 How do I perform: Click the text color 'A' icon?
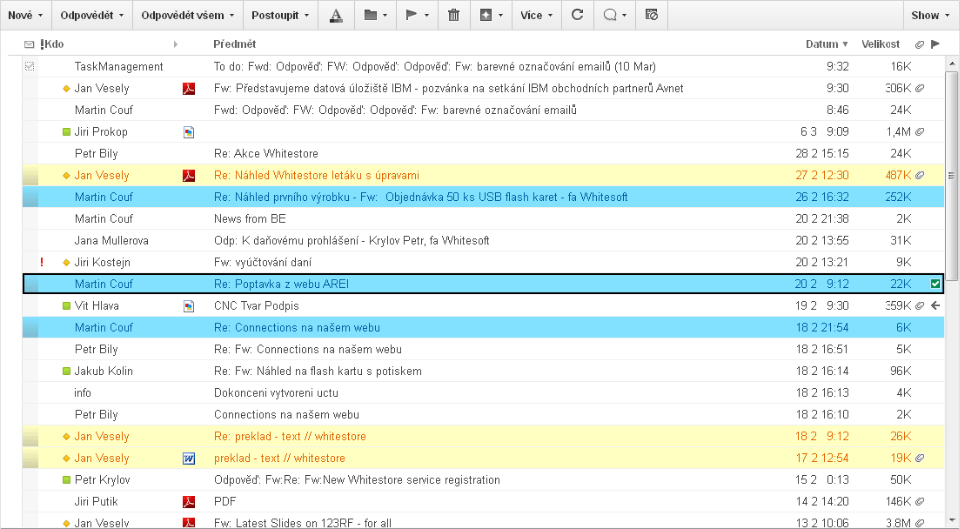click(x=336, y=15)
